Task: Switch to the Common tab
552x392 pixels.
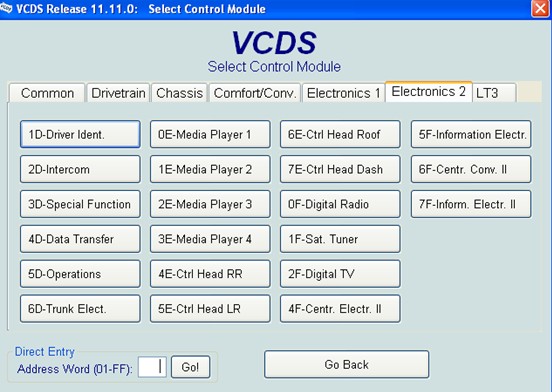Action: click(47, 93)
